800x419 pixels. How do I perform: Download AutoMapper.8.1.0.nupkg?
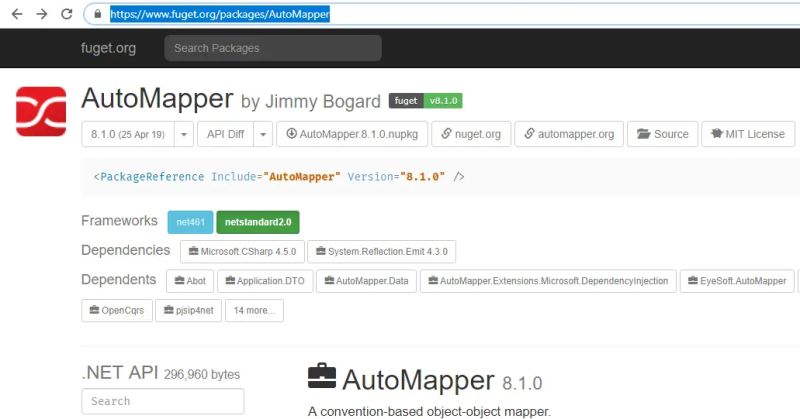tap(352, 134)
